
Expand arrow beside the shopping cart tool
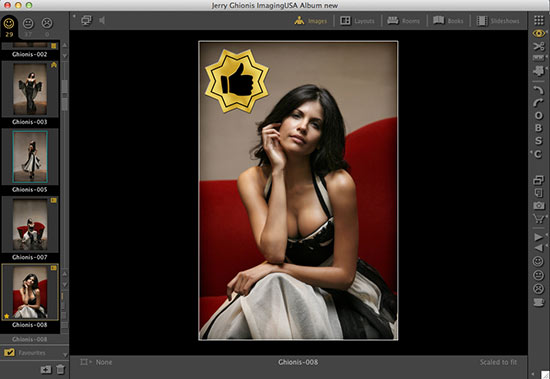pos(546,216)
